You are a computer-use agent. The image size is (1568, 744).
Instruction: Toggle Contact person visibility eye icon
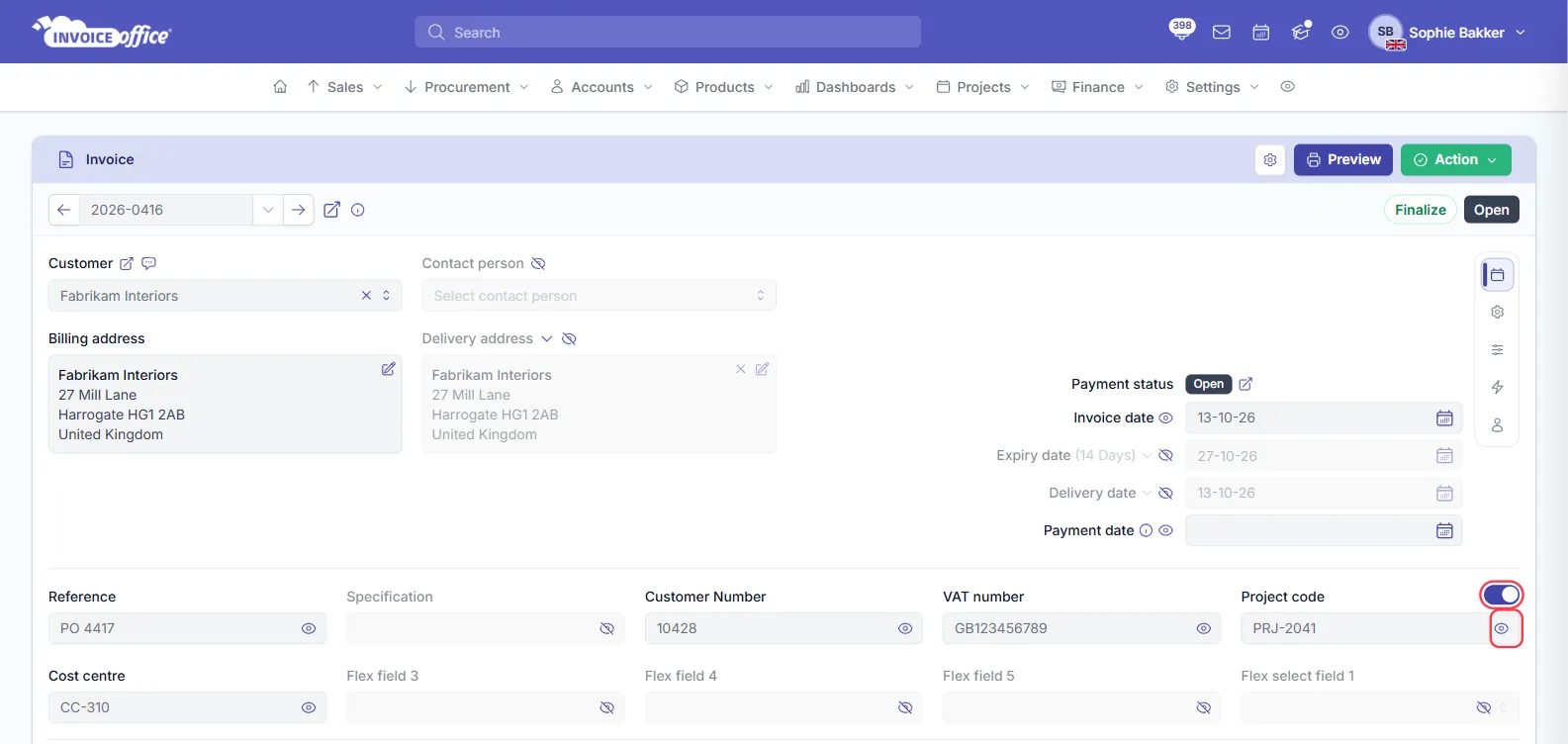click(x=538, y=264)
